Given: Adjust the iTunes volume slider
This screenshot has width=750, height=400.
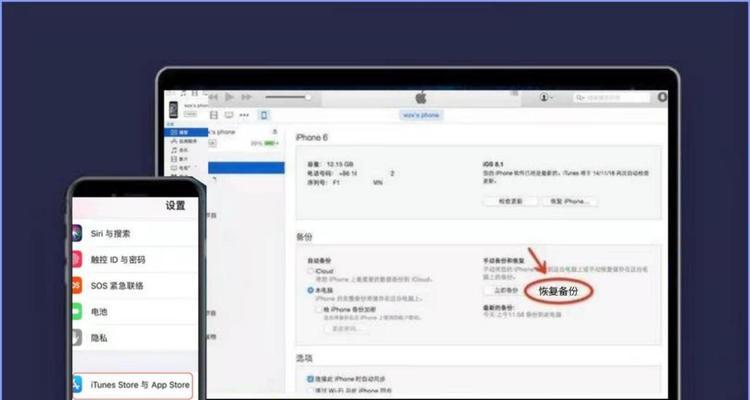Looking at the screenshot, I should (287, 97).
